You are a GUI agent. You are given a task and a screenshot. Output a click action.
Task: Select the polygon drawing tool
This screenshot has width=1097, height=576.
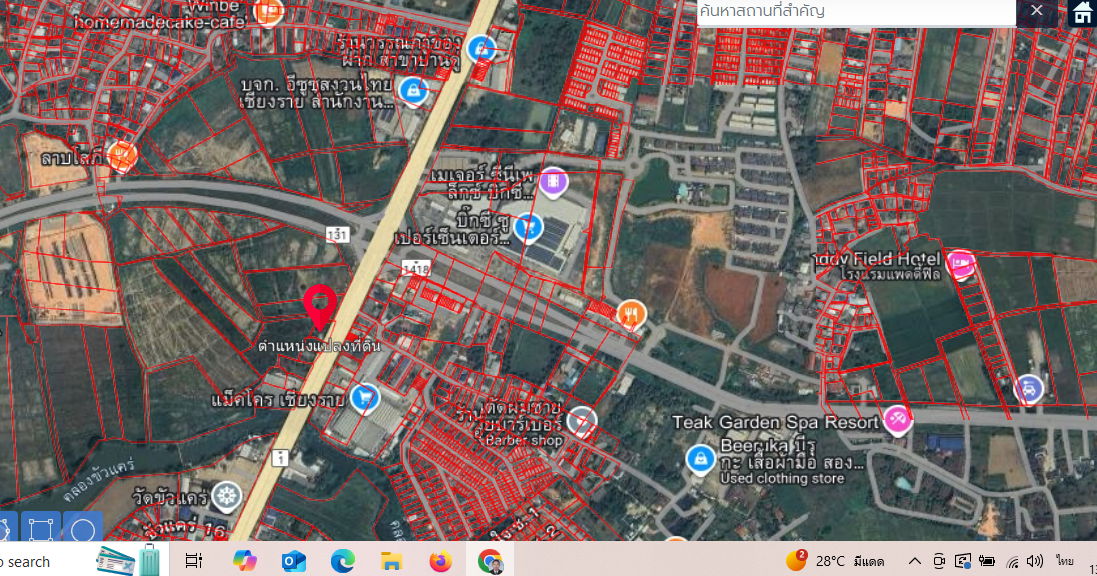coord(6,525)
